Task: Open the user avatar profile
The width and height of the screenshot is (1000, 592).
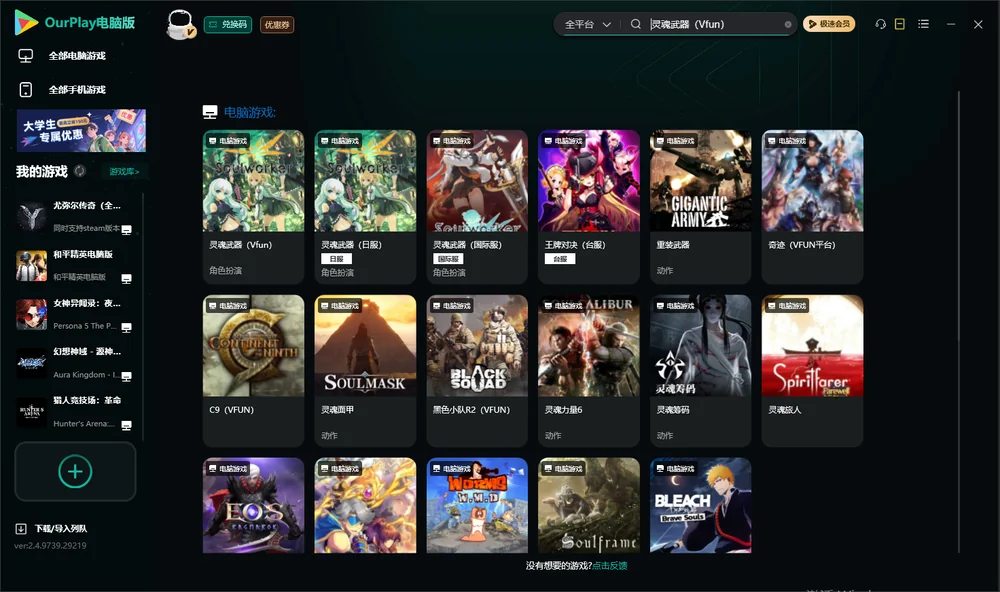Action: click(x=180, y=24)
